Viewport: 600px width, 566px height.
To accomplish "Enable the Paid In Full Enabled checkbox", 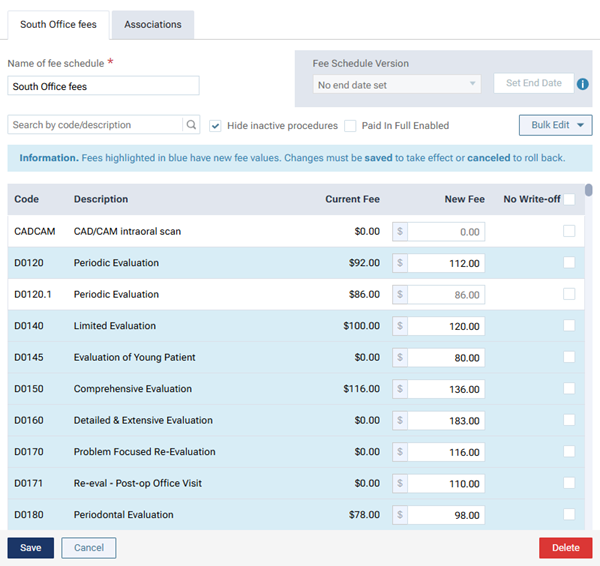I will (x=350, y=126).
